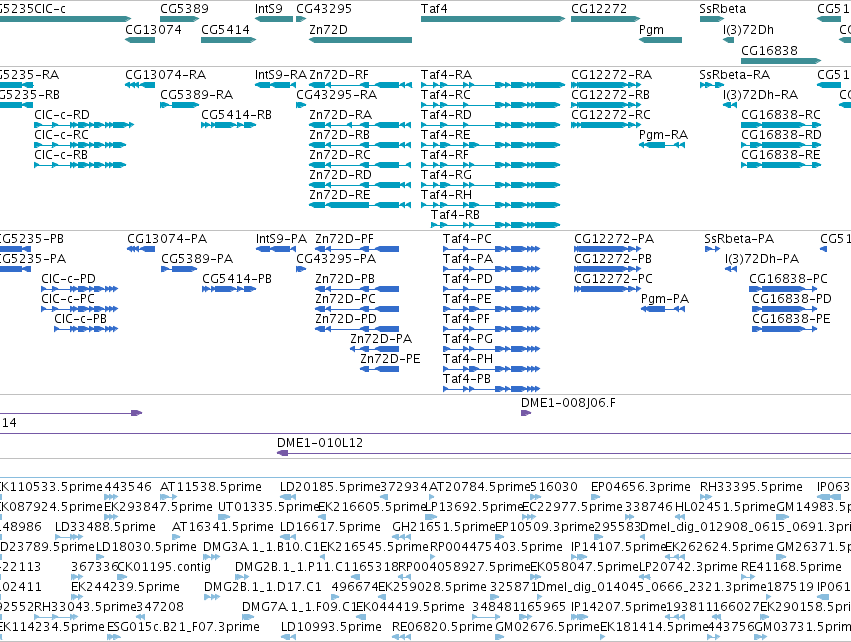Click transcript Taf4-RB
Image resolution: width=851 pixels, height=642 pixels.
496,225
